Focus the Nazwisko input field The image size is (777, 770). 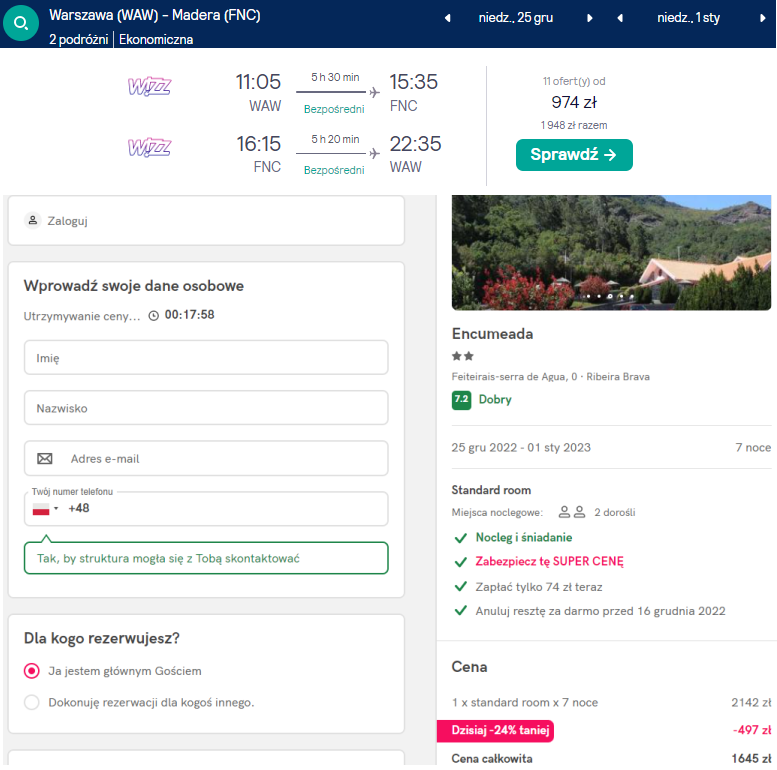point(206,408)
